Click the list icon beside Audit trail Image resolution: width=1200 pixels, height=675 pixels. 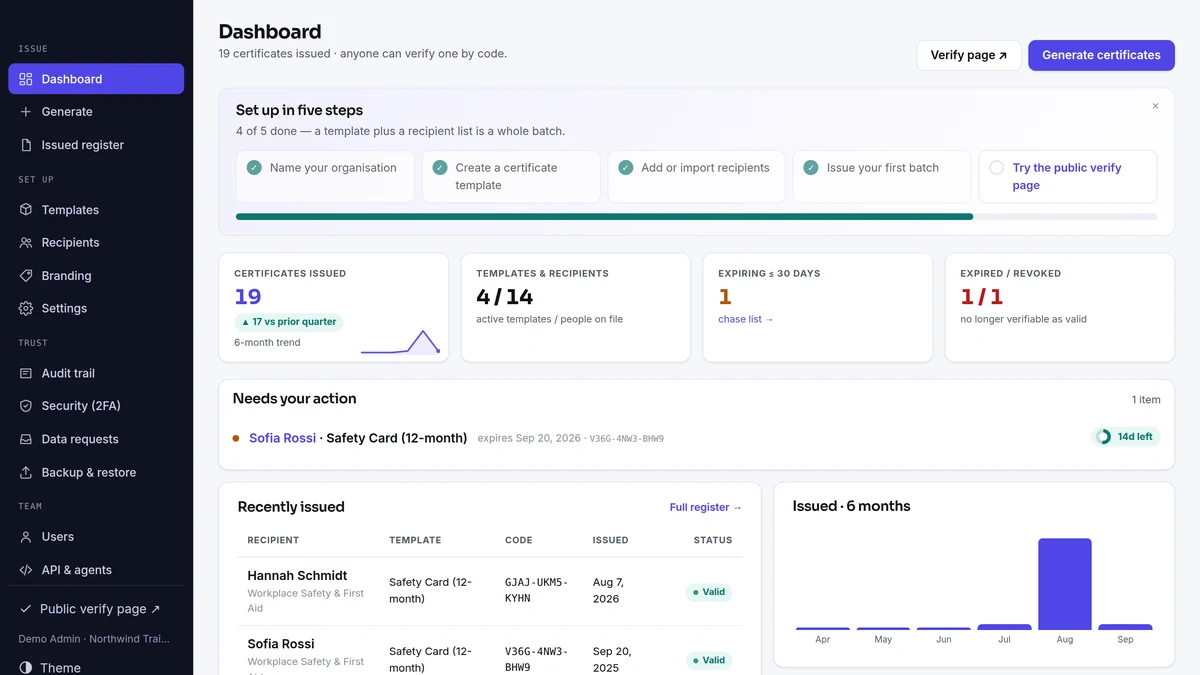point(26,373)
